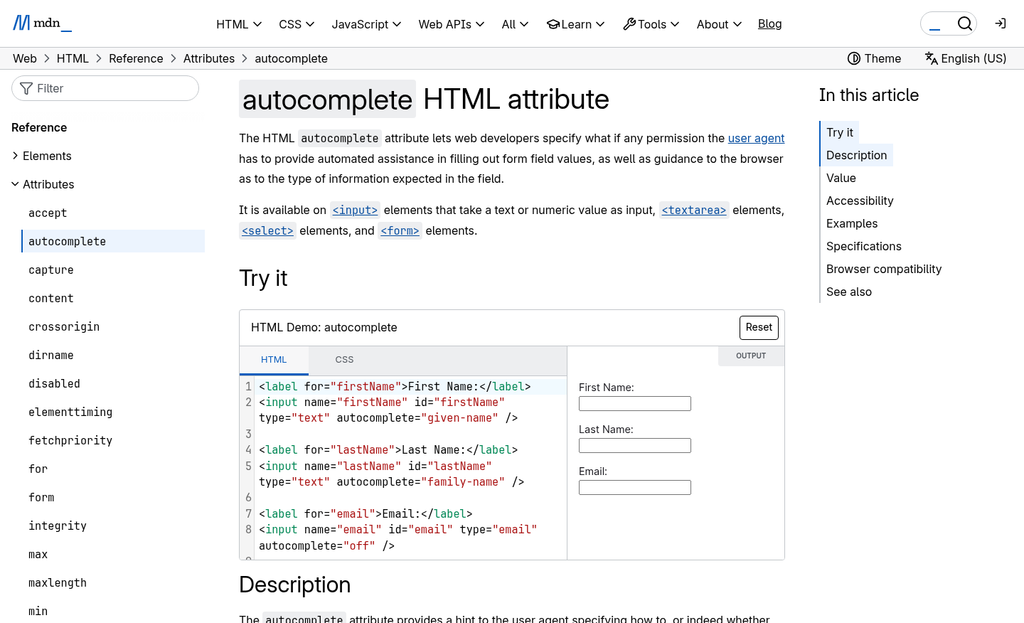Open the fetchpriority attribute page
This screenshot has width=1024, height=623.
click(71, 440)
